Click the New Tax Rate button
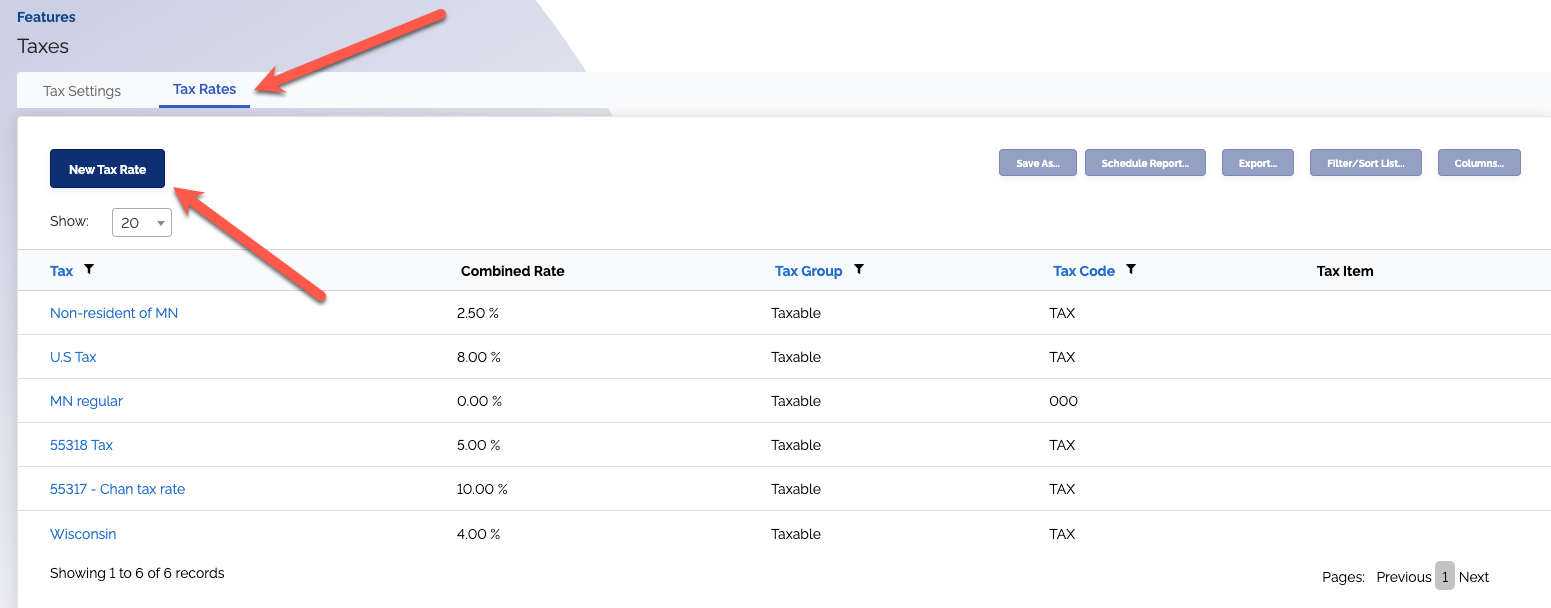Image resolution: width=1551 pixels, height=608 pixels. (107, 169)
